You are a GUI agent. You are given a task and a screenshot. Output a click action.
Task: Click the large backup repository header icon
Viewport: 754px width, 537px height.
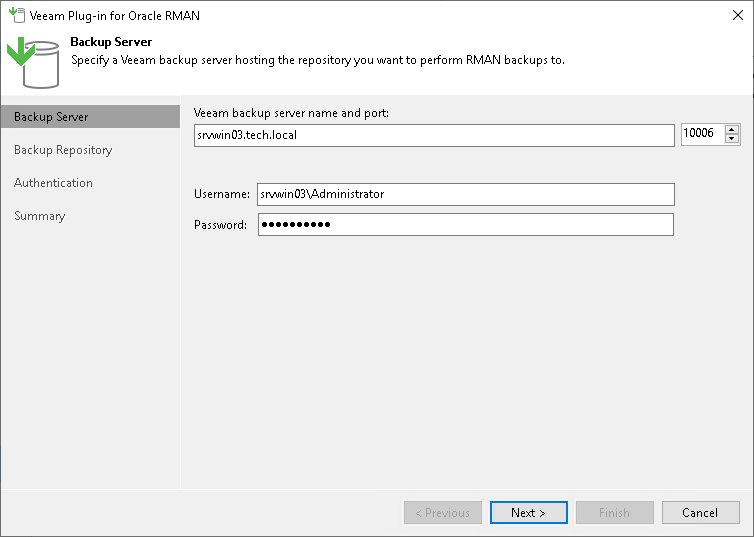coord(33,62)
